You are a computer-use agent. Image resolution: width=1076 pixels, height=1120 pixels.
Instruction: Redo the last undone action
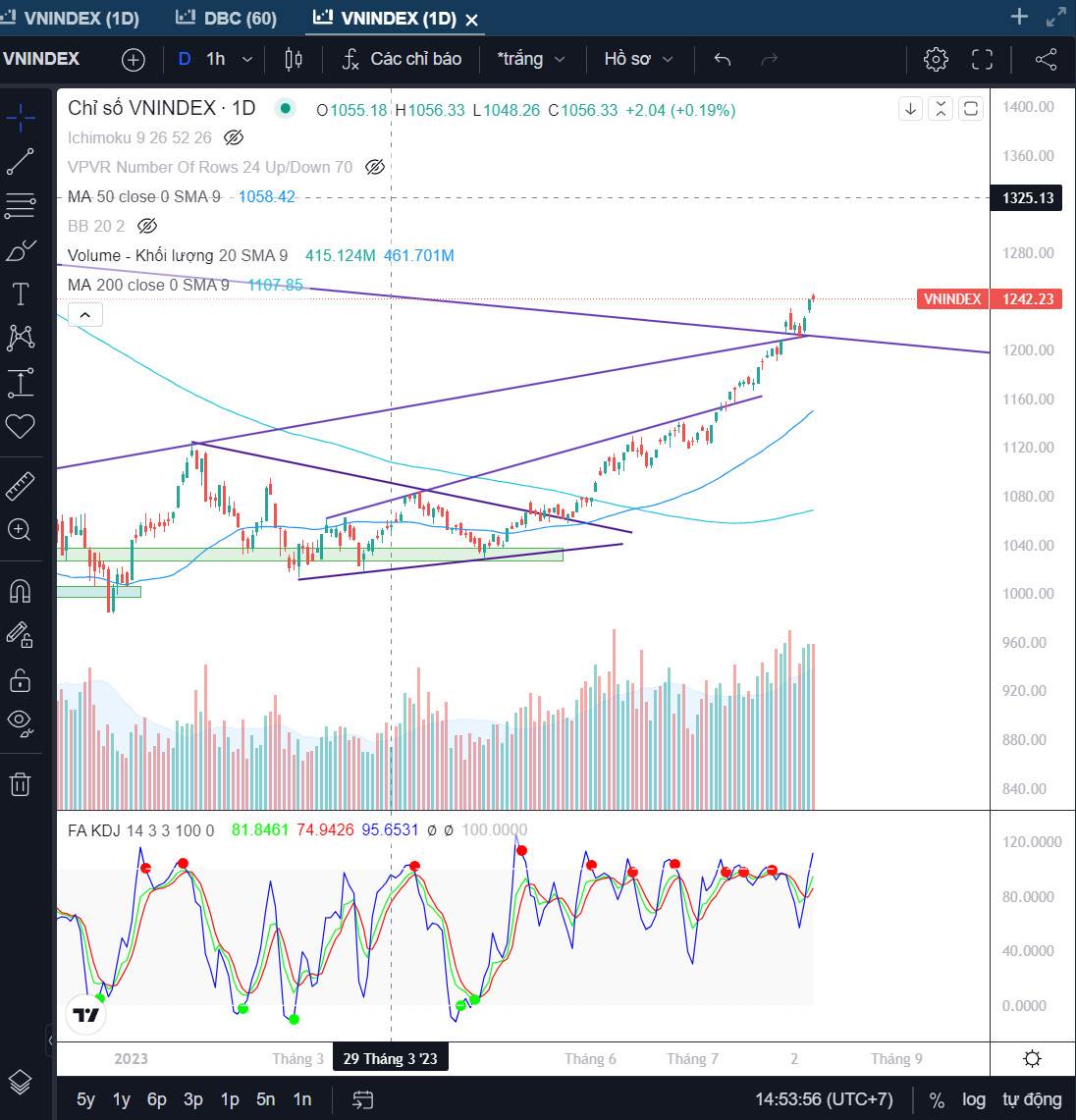769,59
